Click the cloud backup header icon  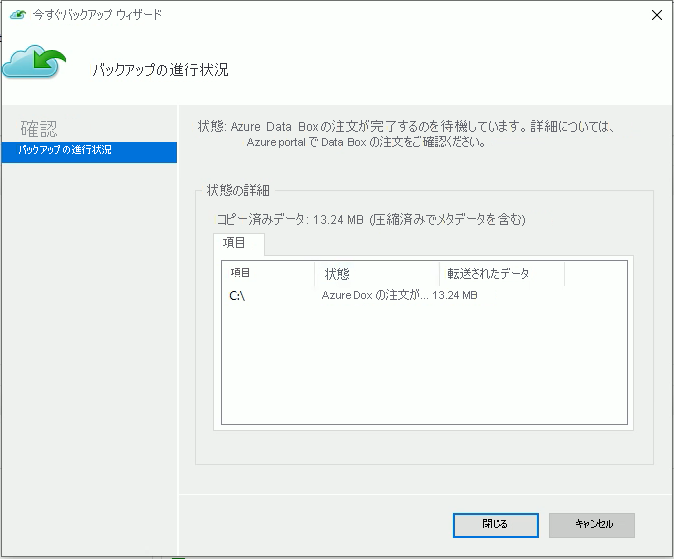coord(34,62)
